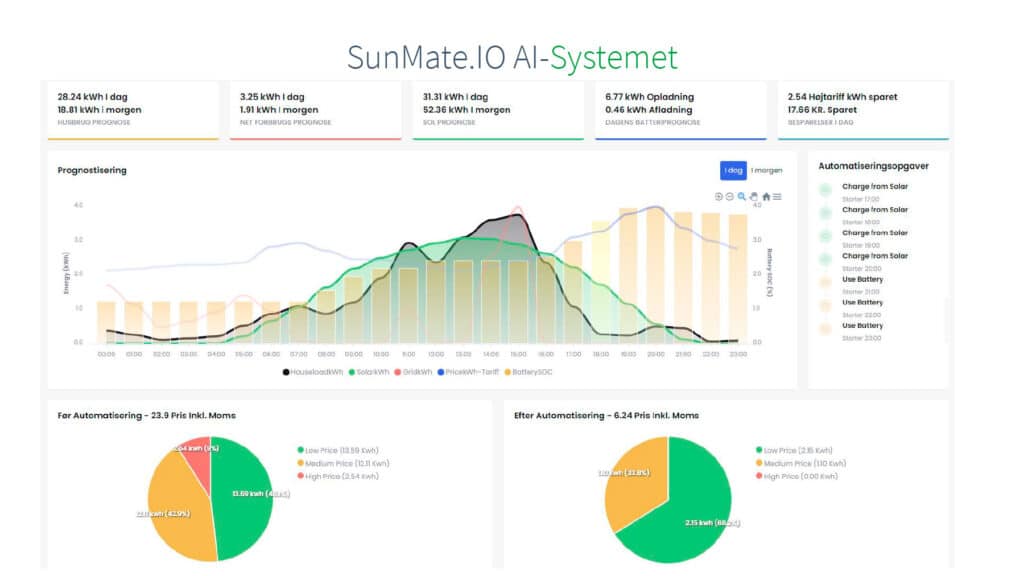The image size is (1024, 576).
Task: Open the chart hamburger export menu
Action: coord(777,196)
